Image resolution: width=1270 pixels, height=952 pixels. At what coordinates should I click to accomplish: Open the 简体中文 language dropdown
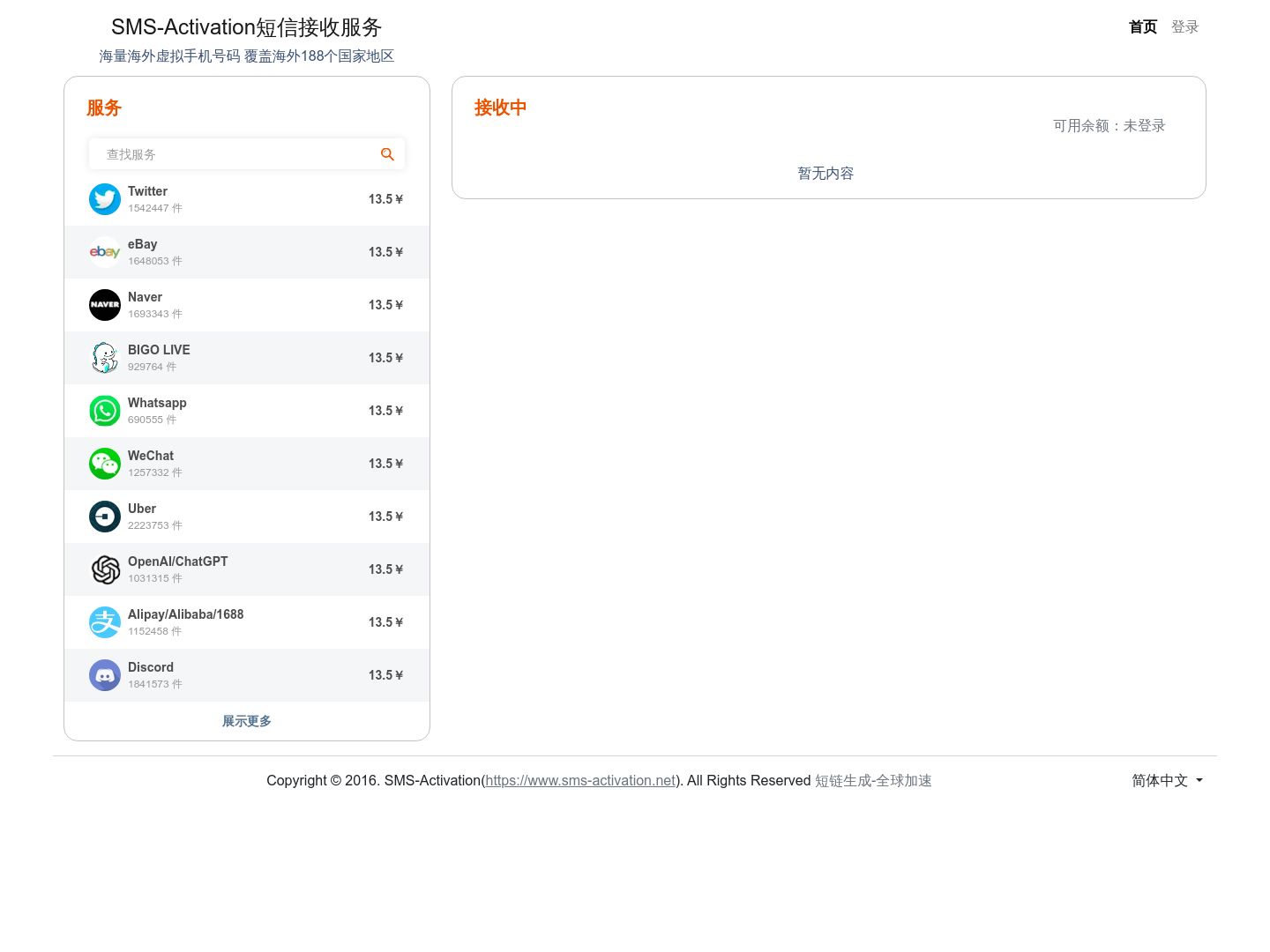click(x=1168, y=780)
